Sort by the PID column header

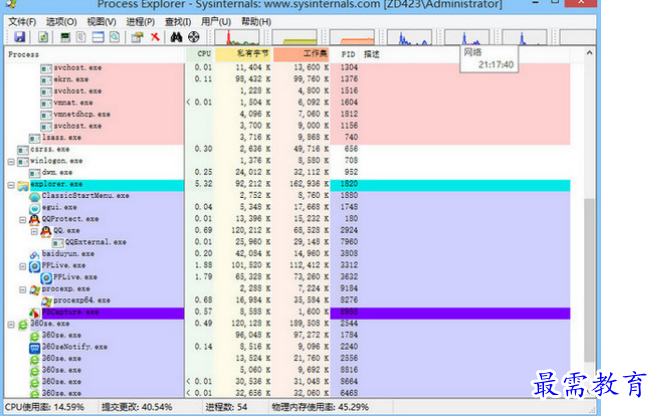point(348,53)
